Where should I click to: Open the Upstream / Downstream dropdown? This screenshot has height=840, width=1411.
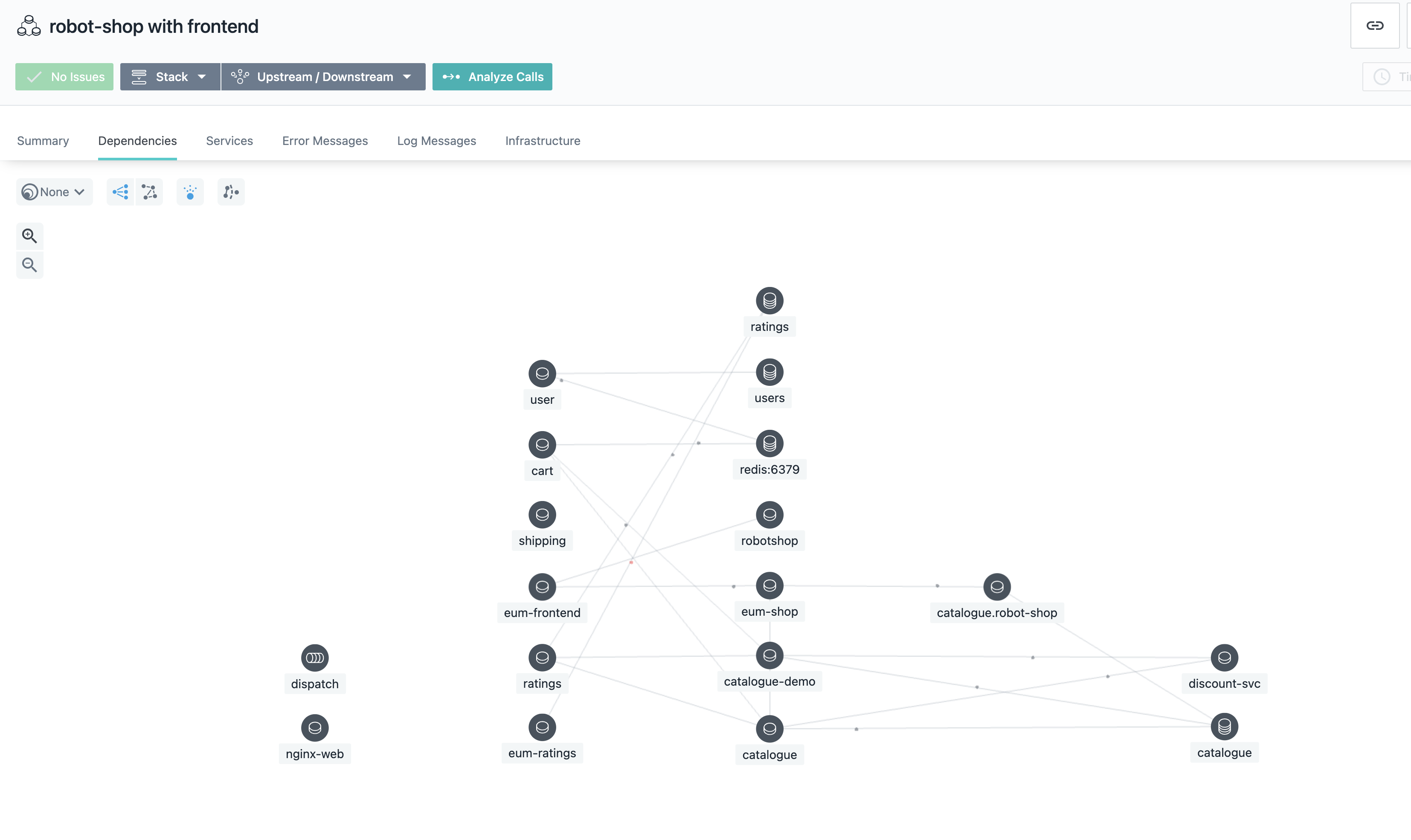323,76
